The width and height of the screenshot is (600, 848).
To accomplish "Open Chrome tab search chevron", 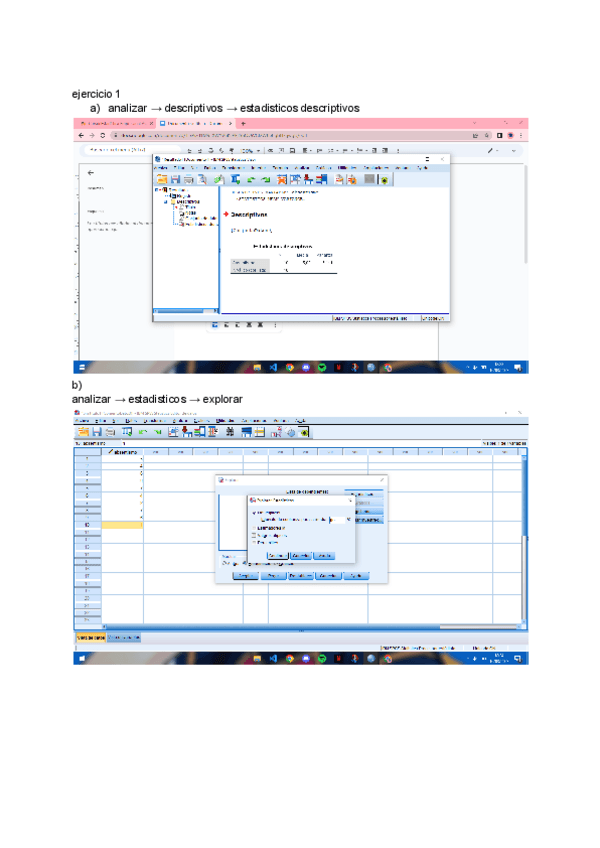I will (474, 123).
